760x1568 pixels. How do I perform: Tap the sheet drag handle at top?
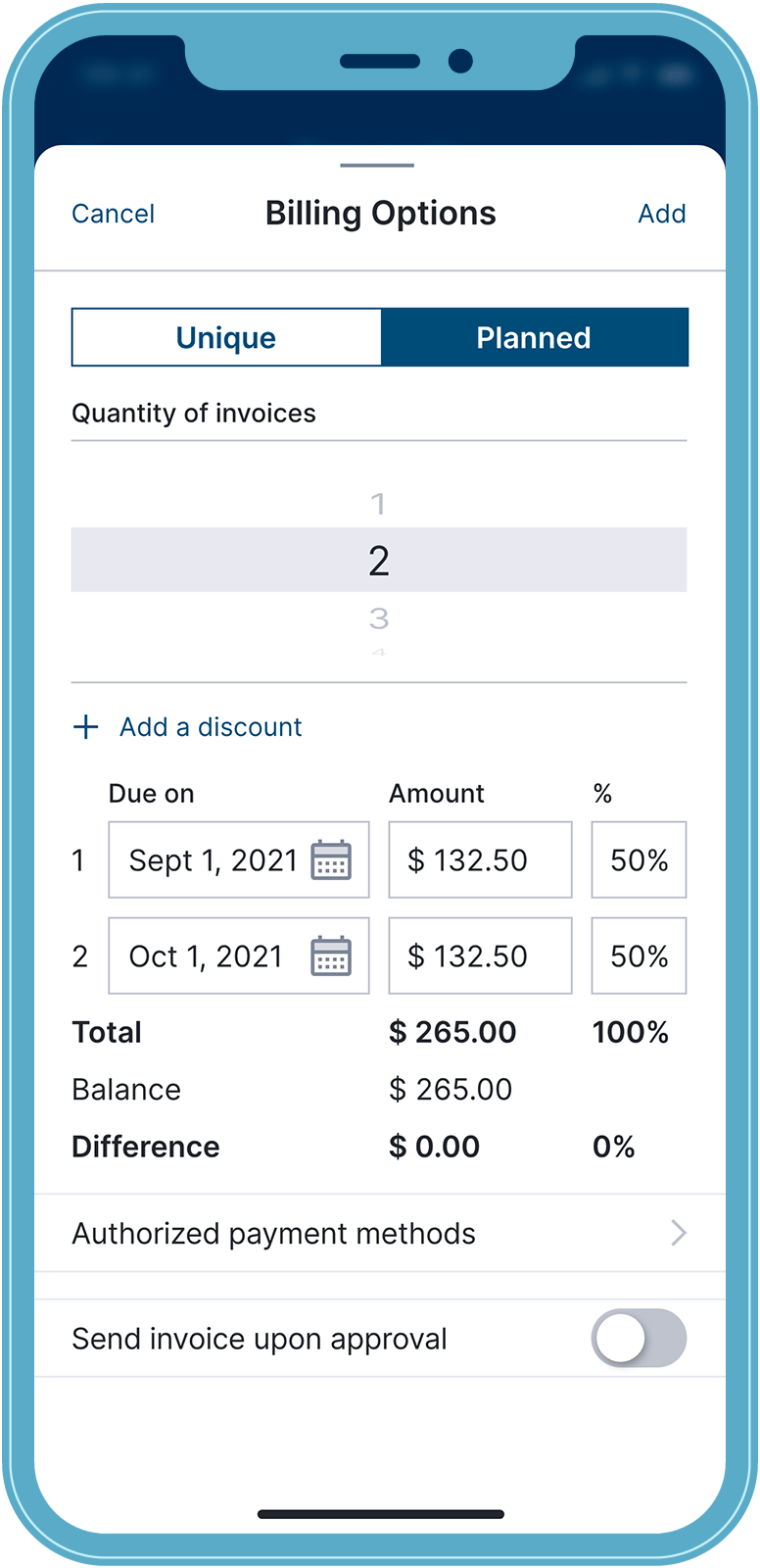click(x=377, y=166)
